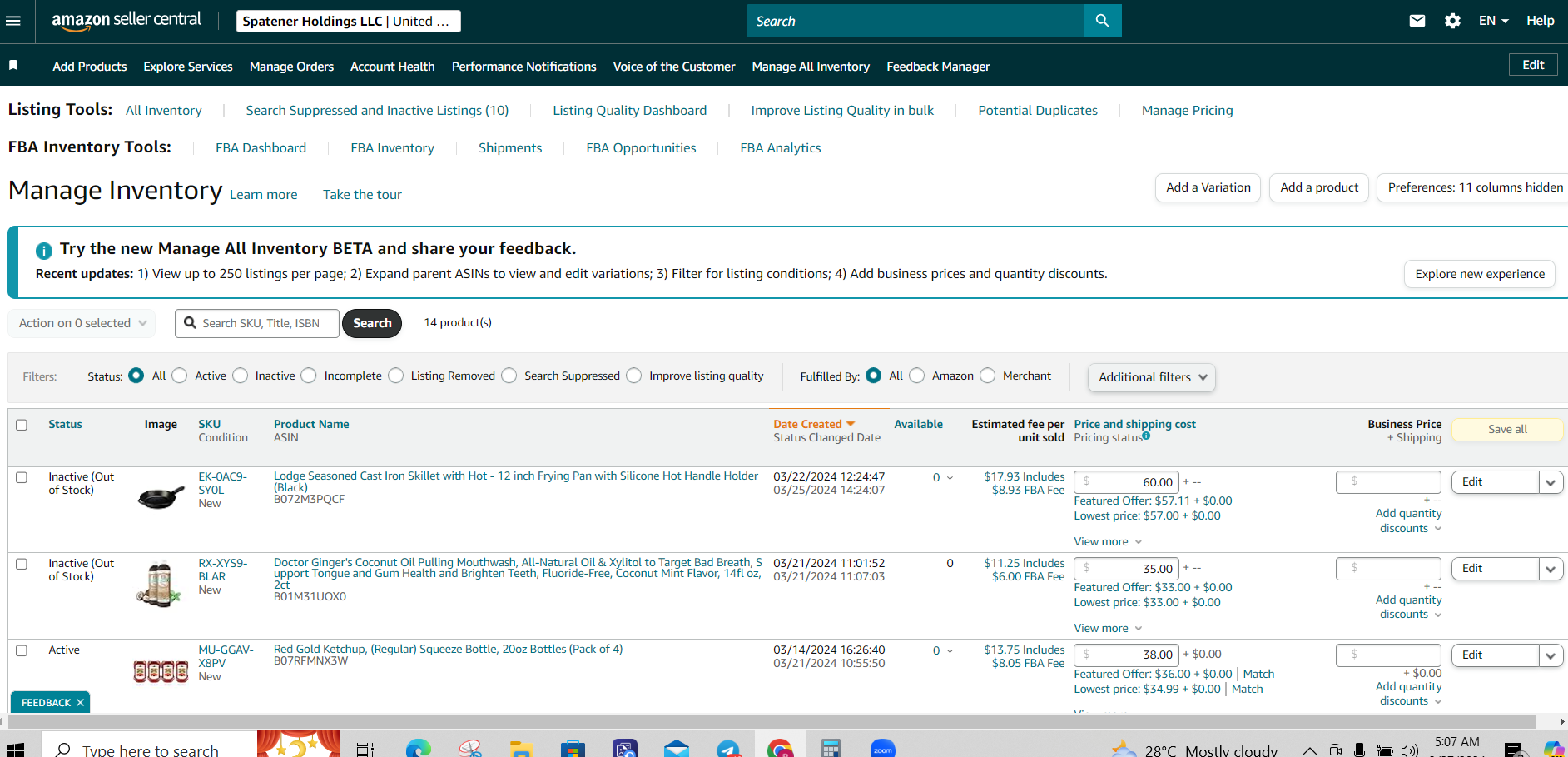Select the Active status filter radio

(x=180, y=376)
